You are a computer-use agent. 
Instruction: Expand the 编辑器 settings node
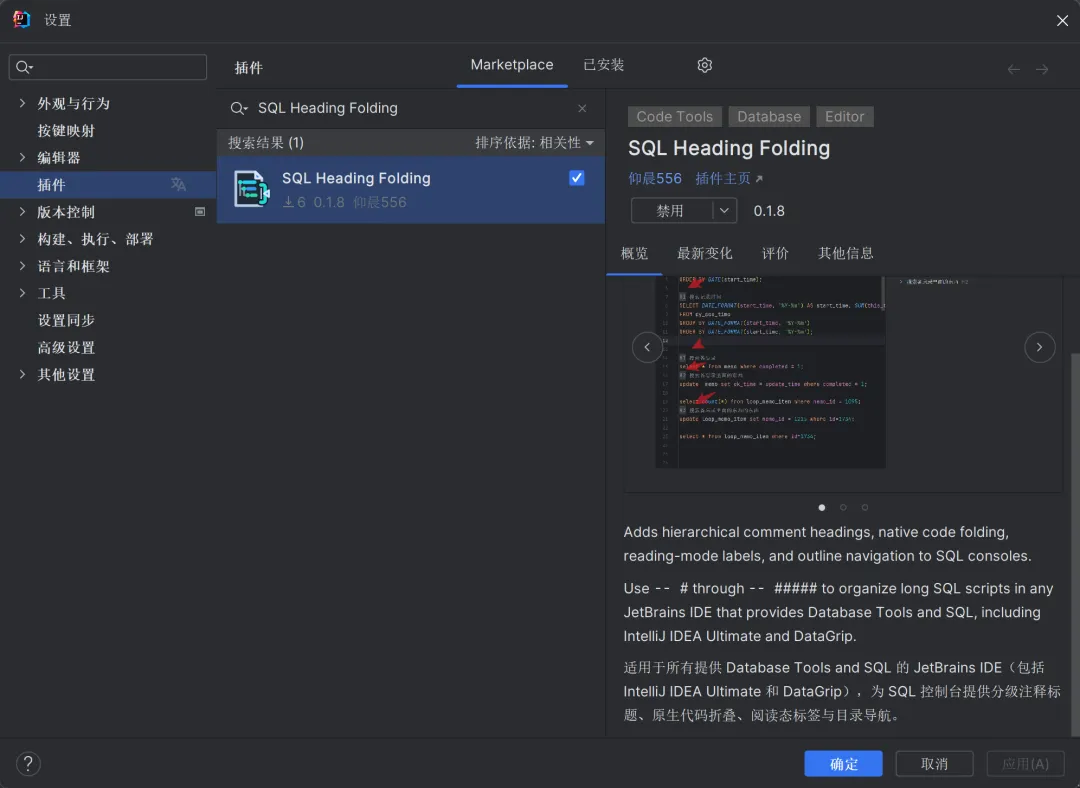[22, 157]
